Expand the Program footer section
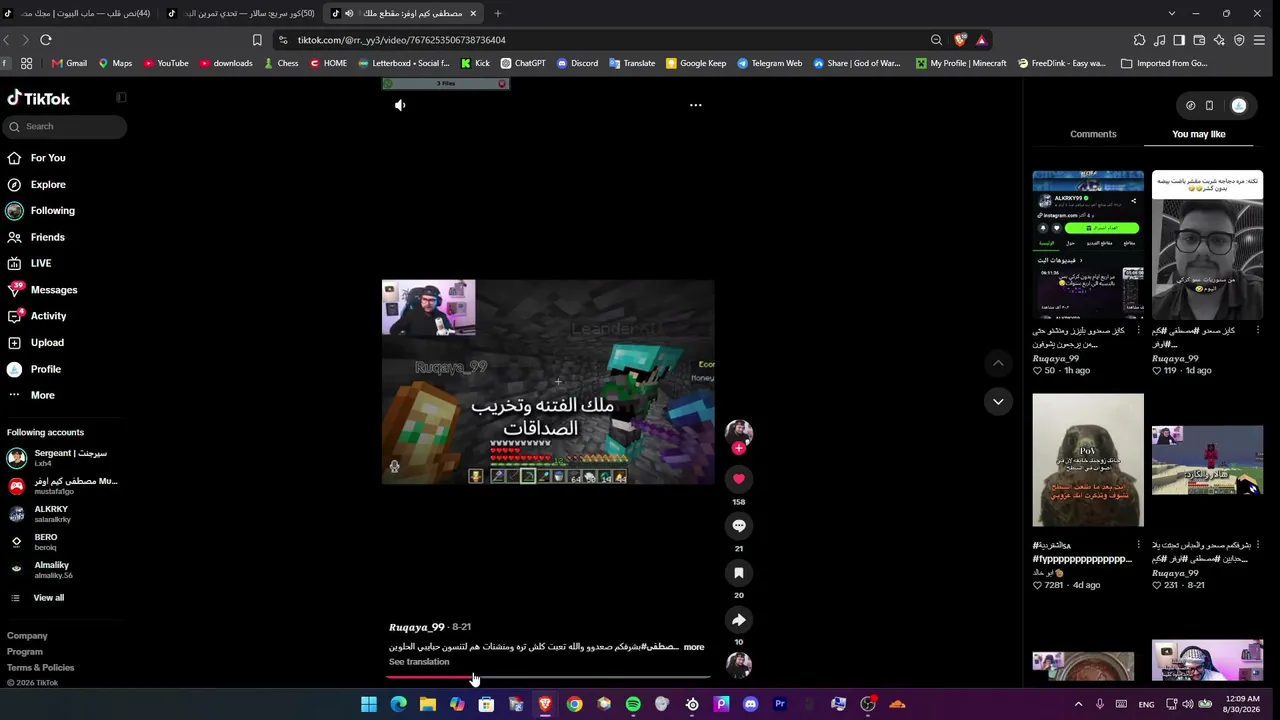Viewport: 1280px width, 720px height. point(25,652)
